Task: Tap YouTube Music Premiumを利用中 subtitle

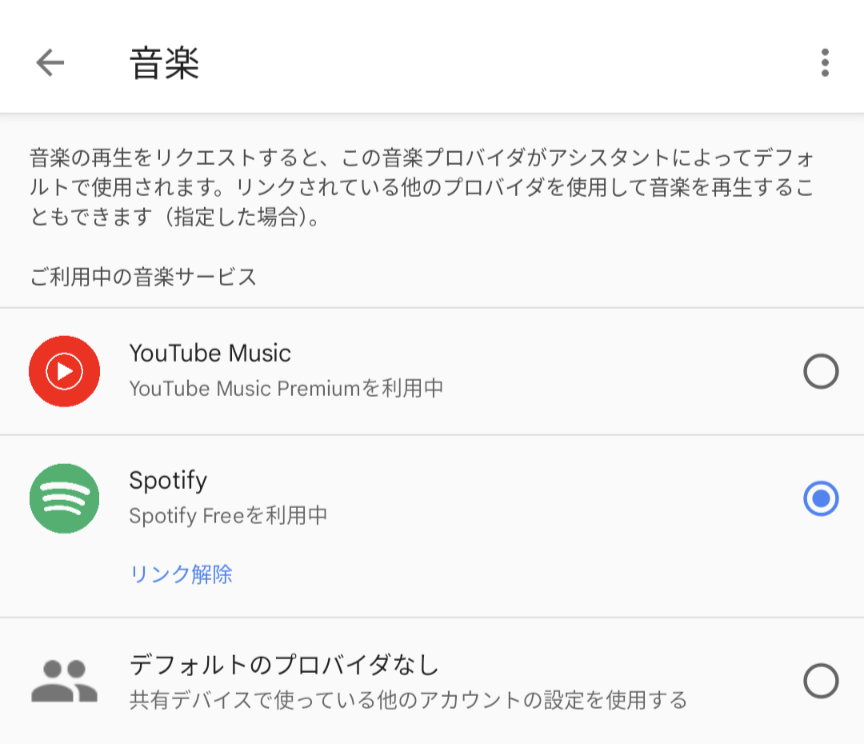Action: tap(286, 389)
